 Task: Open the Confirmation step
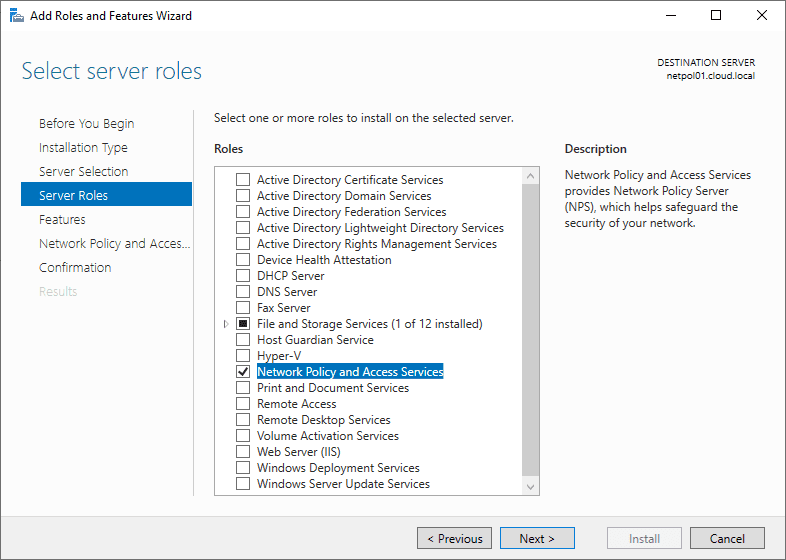(x=75, y=268)
